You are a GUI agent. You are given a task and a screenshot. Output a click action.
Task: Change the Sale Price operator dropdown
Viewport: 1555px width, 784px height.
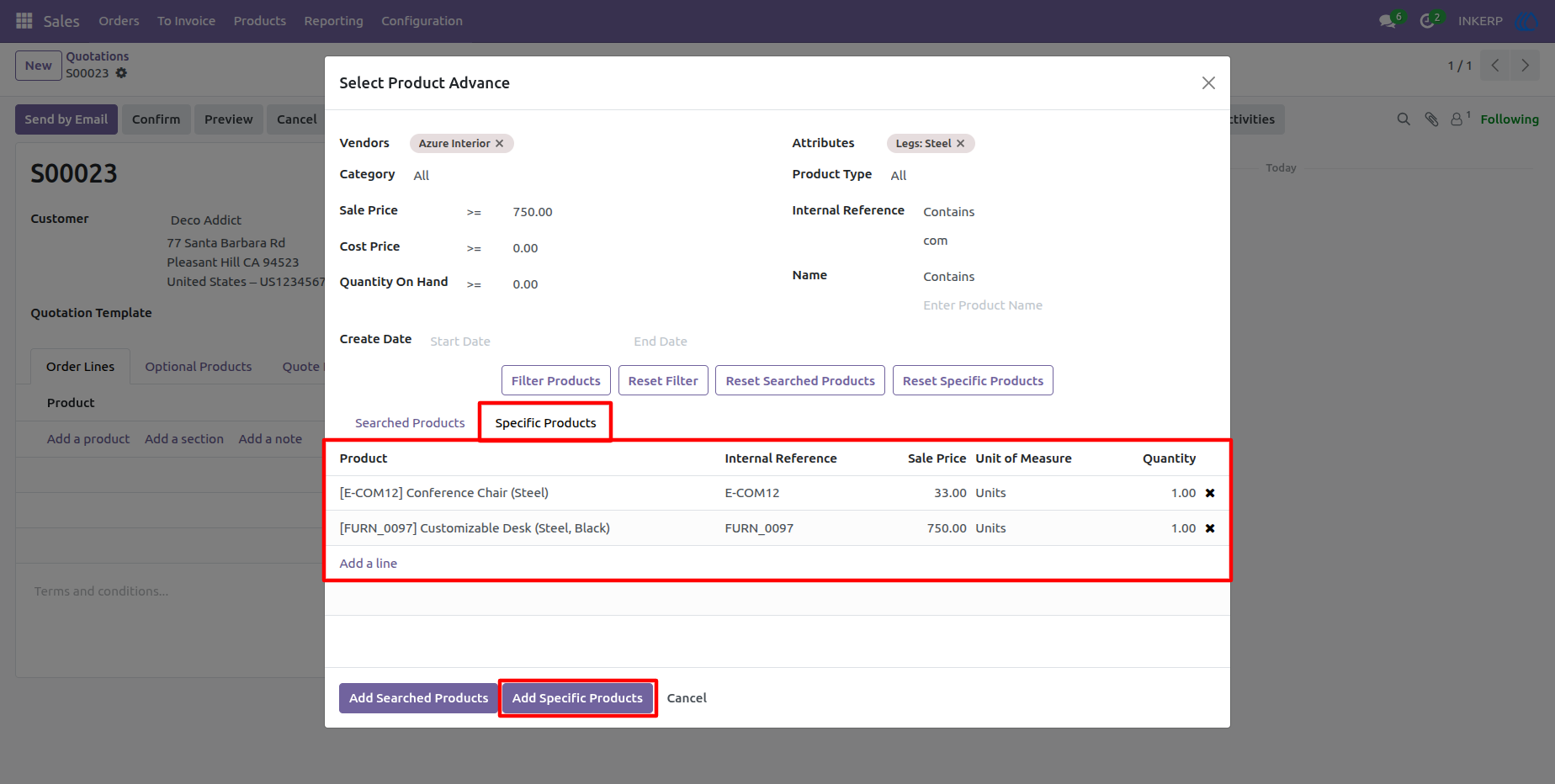point(474,212)
